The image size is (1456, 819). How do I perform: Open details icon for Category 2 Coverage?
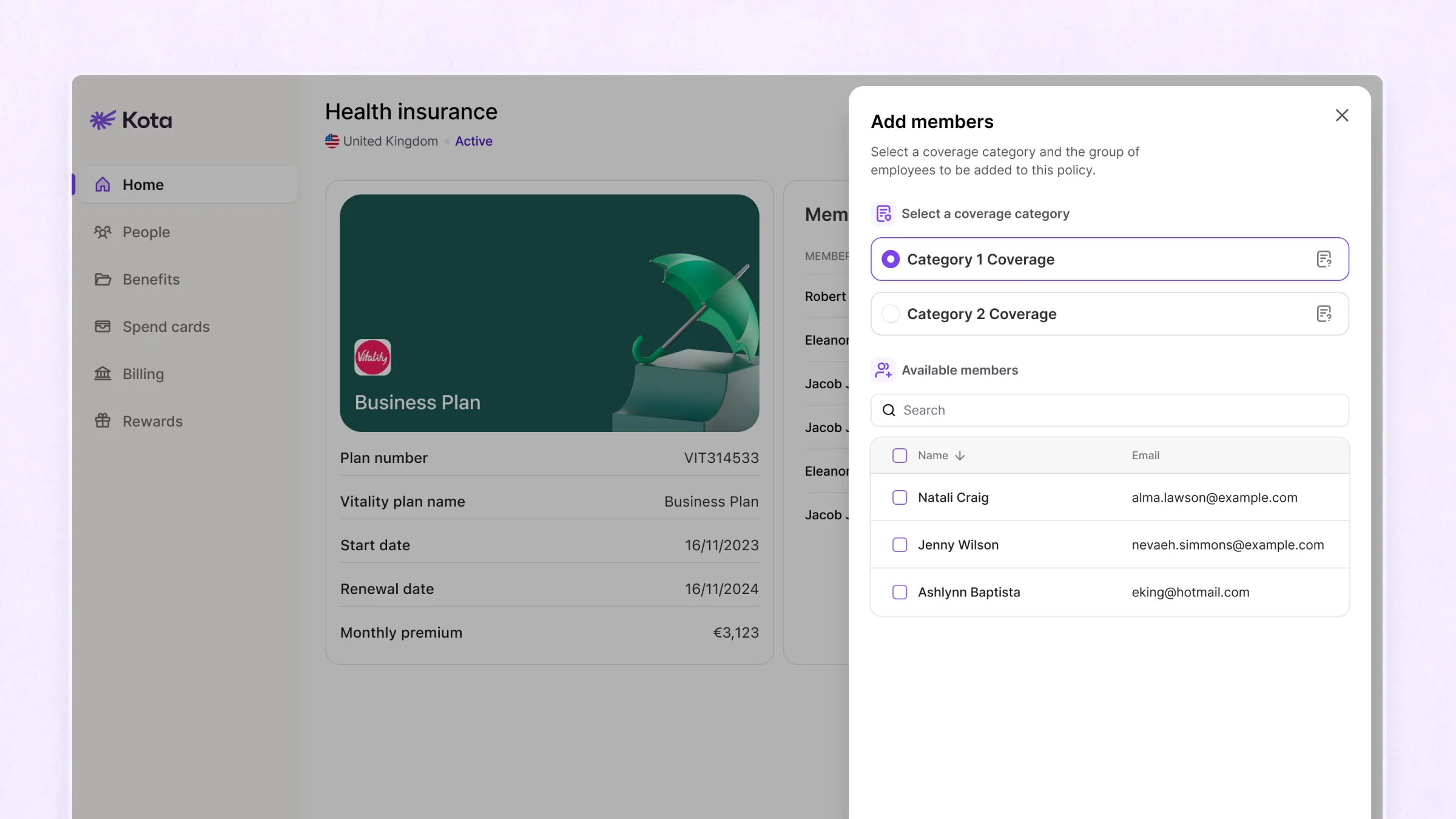1324,314
